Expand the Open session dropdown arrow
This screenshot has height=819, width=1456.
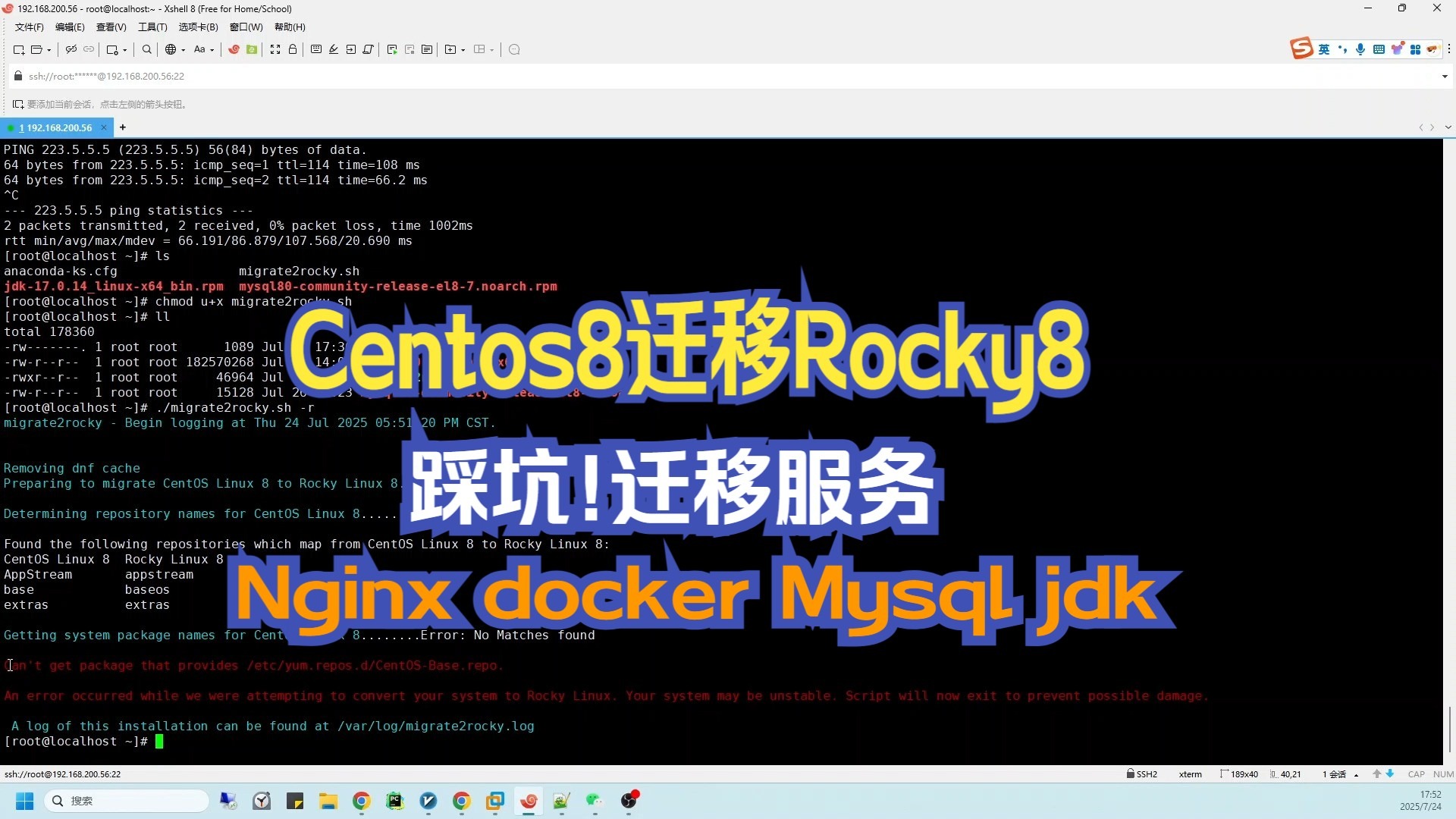point(49,50)
